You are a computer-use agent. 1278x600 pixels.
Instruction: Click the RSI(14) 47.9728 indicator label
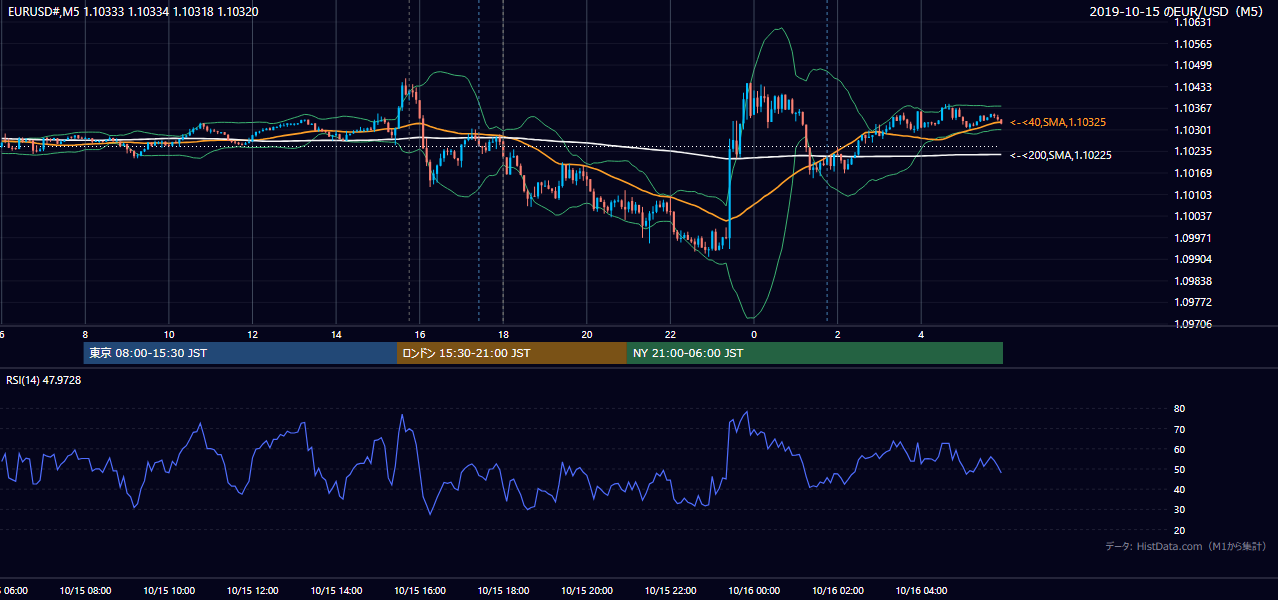click(43, 380)
